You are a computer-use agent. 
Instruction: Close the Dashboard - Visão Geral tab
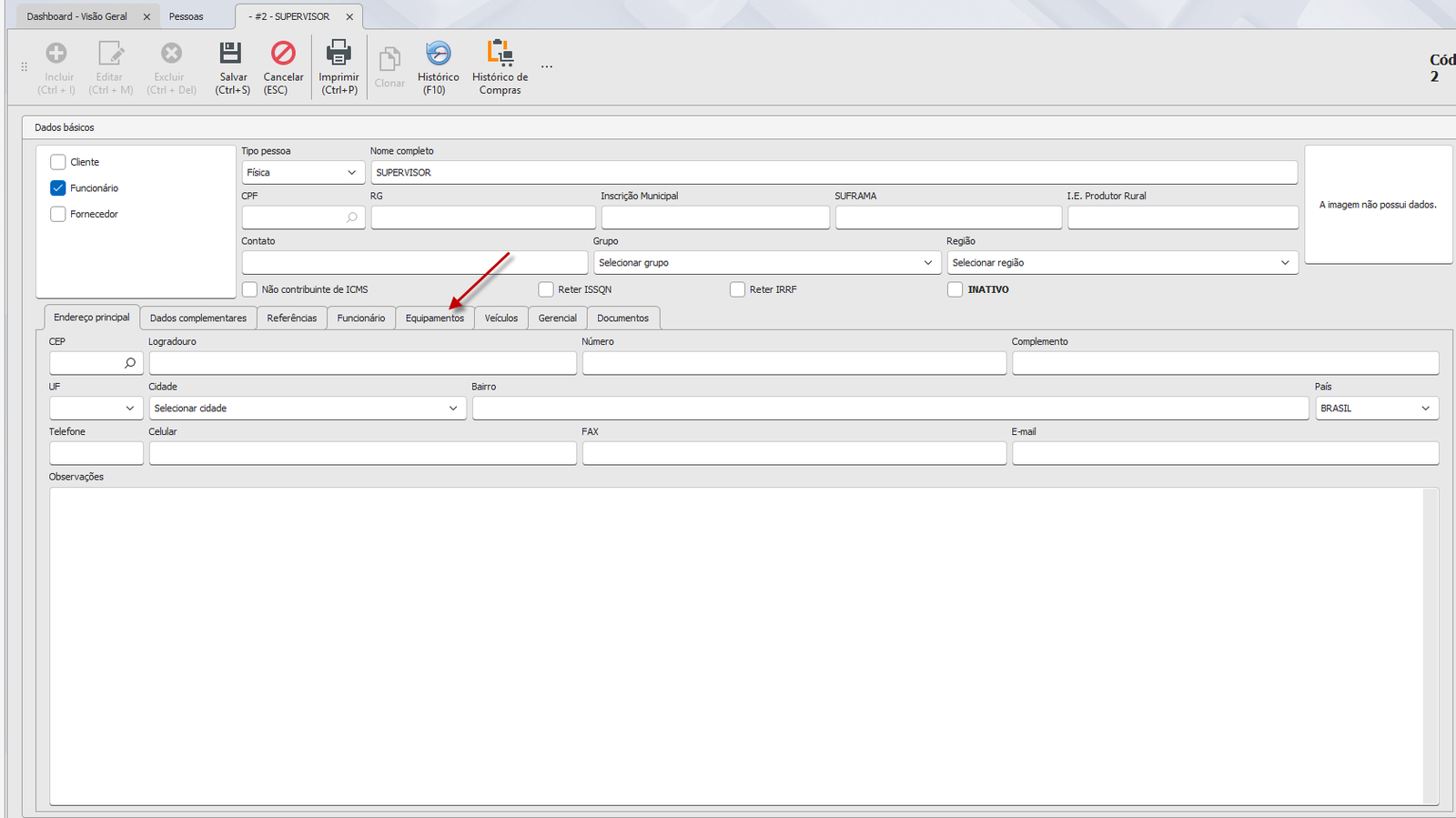pos(147,16)
